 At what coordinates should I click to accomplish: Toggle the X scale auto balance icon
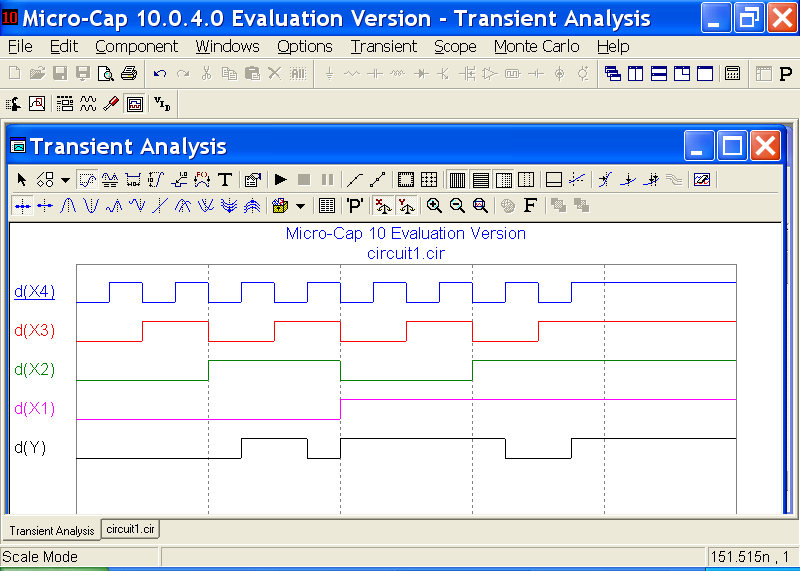click(x=383, y=206)
